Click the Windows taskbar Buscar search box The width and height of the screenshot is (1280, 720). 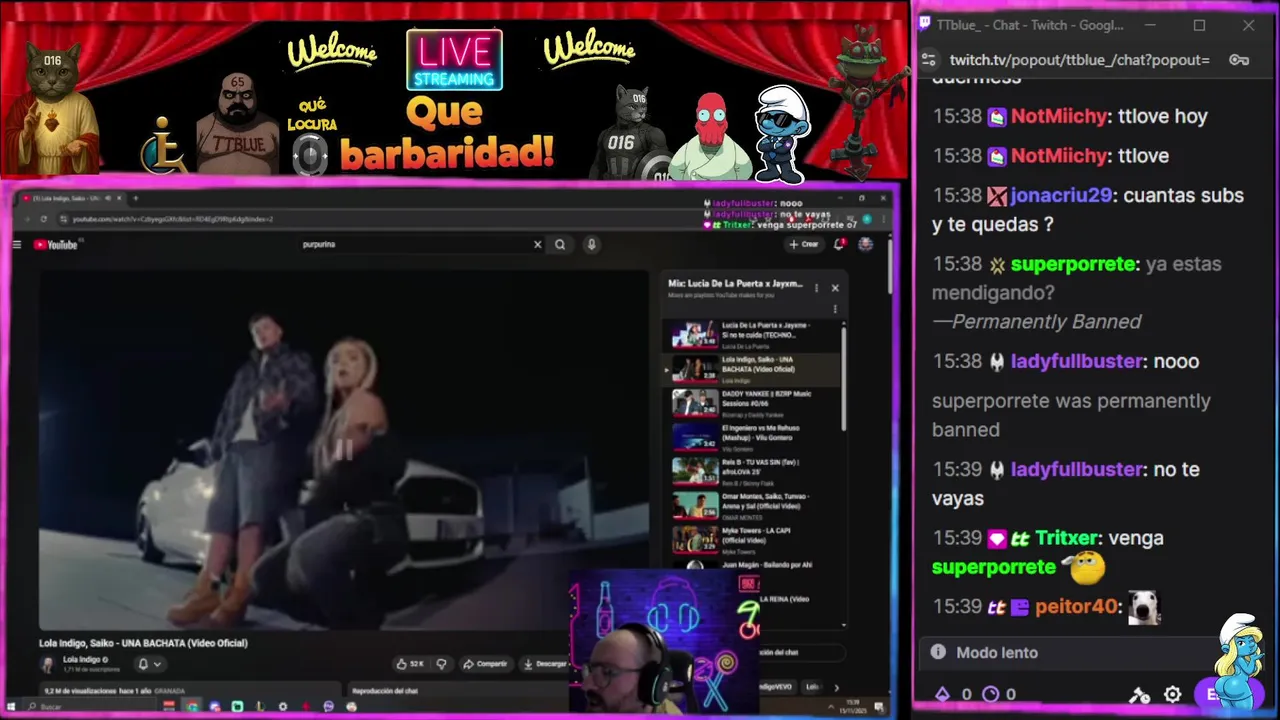(90, 707)
